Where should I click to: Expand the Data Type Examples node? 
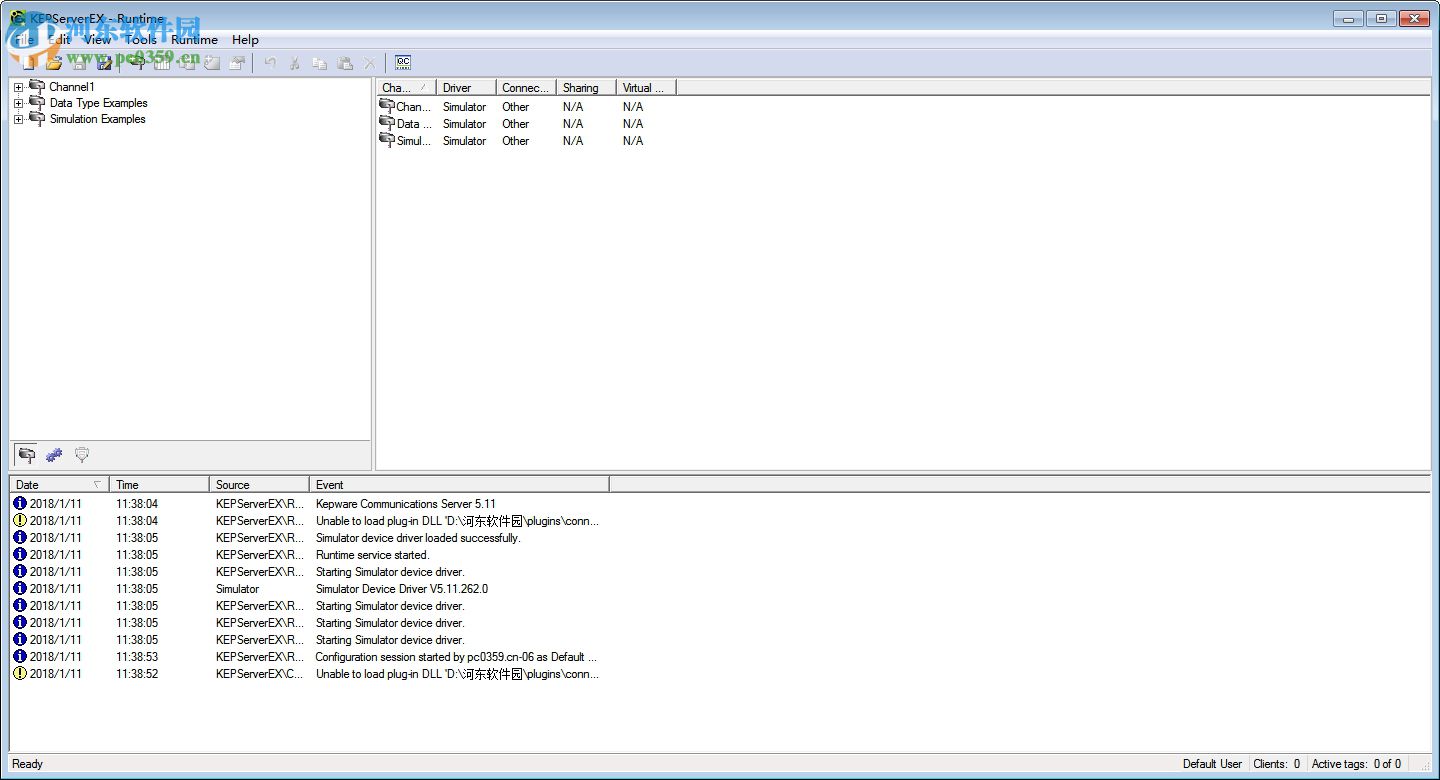click(x=18, y=104)
